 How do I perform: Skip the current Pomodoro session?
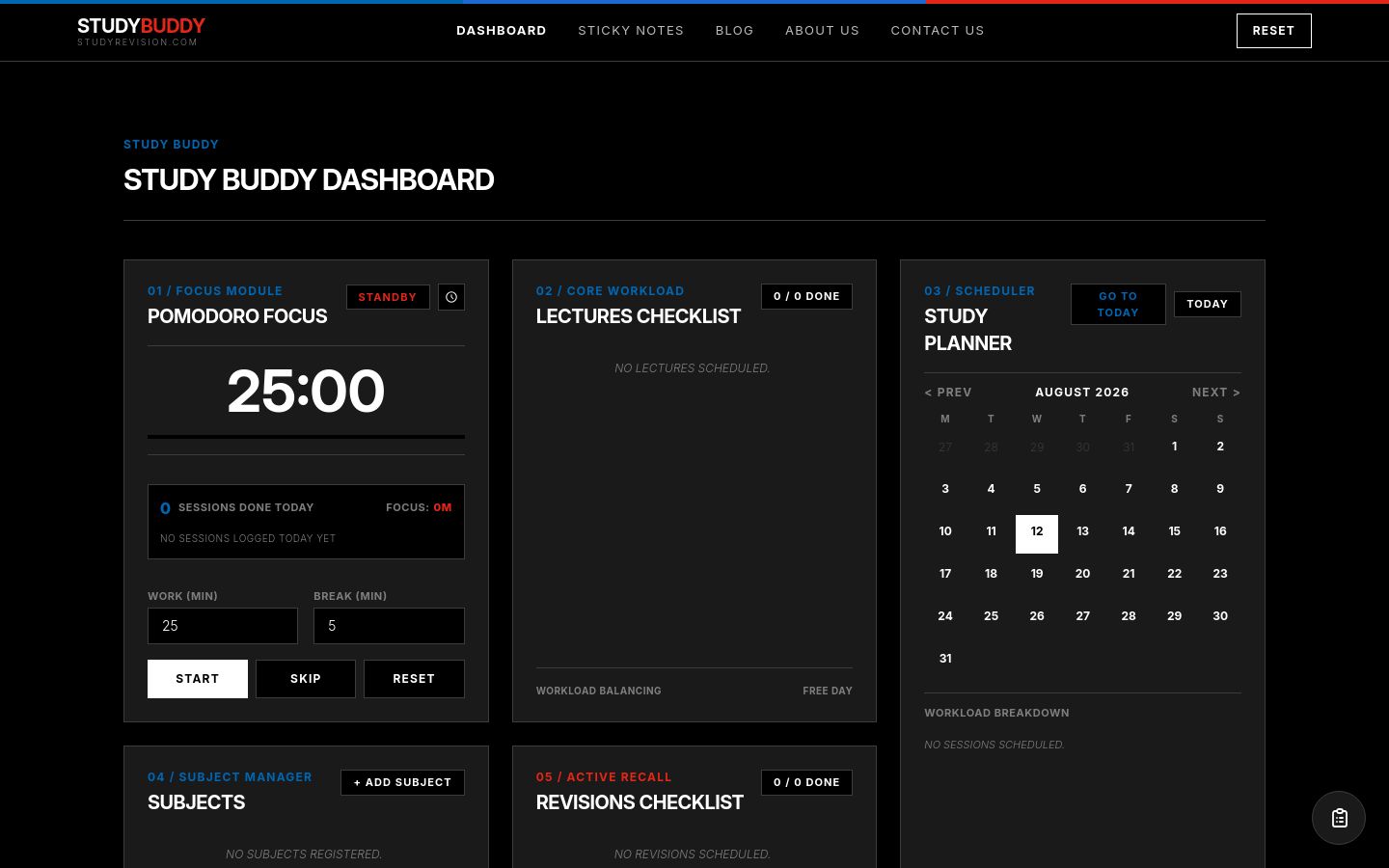coord(306,679)
